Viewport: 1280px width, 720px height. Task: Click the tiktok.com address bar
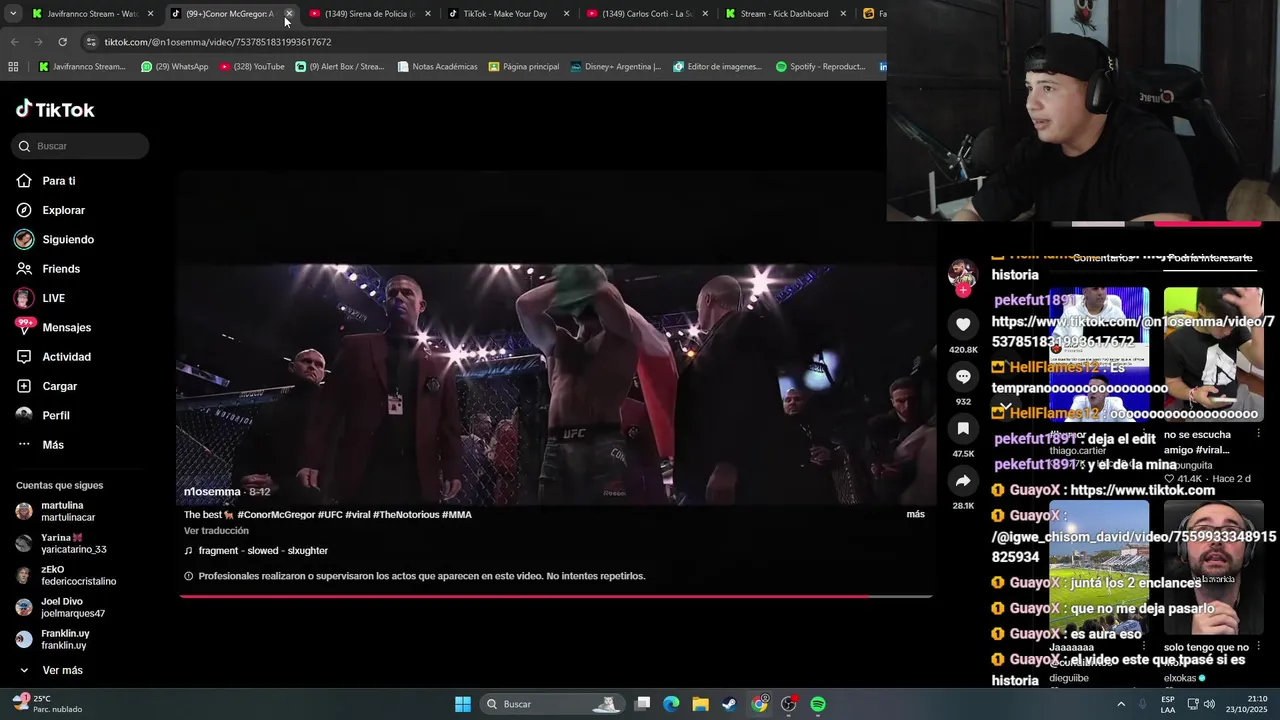tap(480, 42)
